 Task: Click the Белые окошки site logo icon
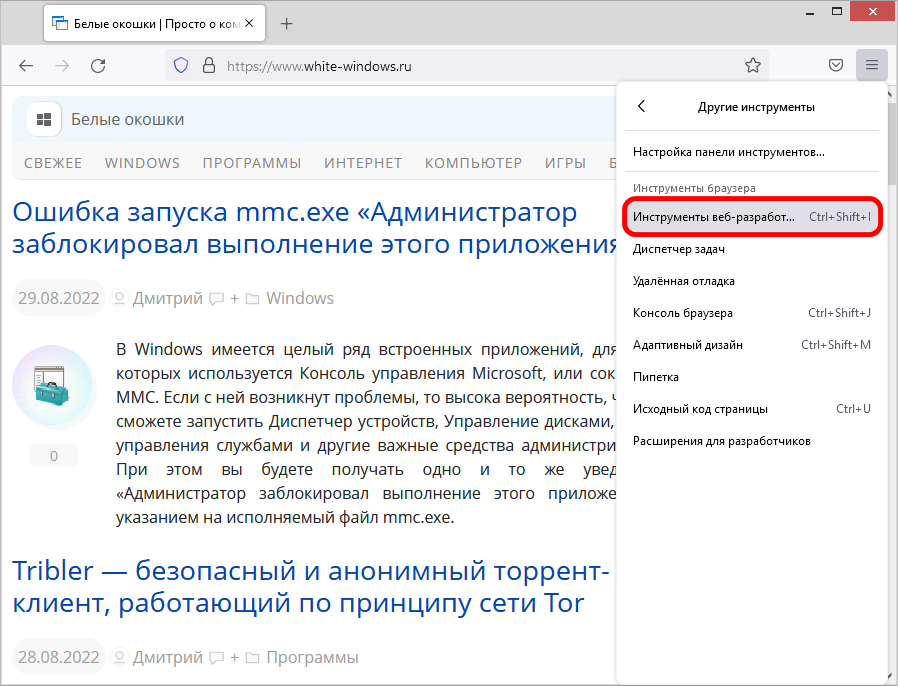[44, 119]
